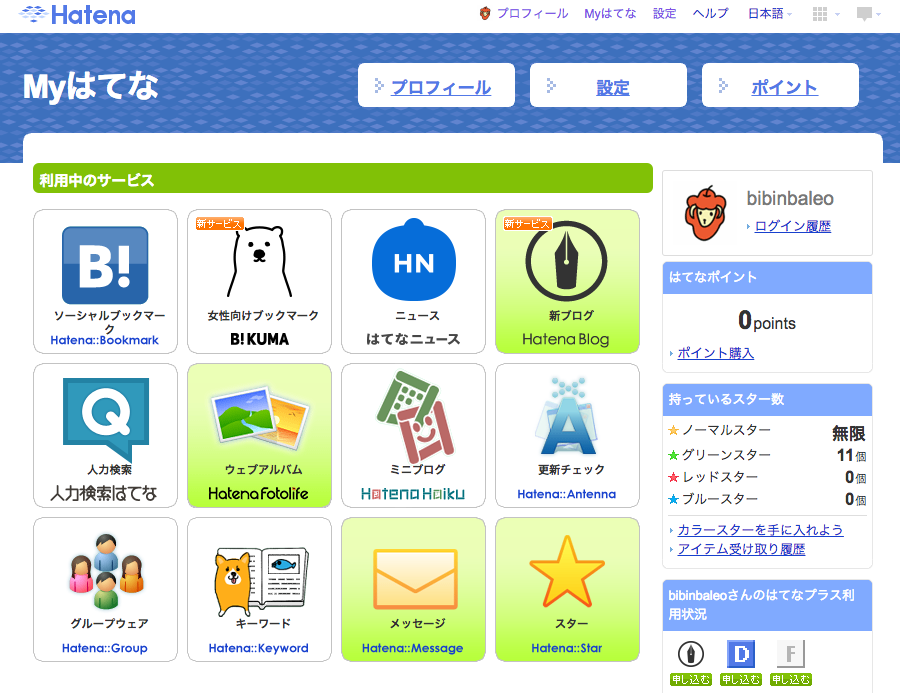Viewport: 900px width, 693px height.
Task: Click the Myはてな page title
Action: click(x=91, y=87)
